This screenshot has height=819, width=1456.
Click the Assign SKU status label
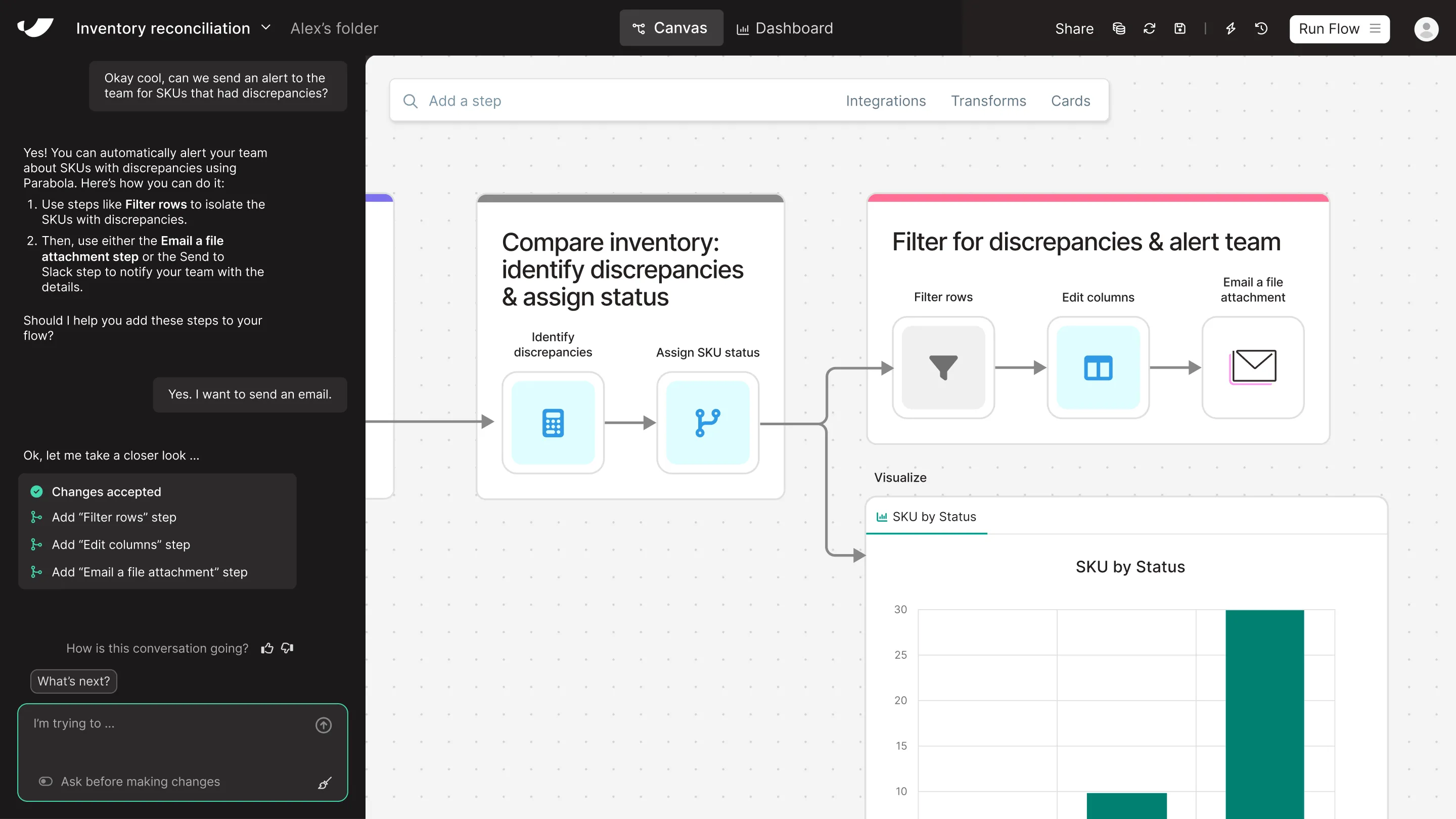click(x=708, y=352)
